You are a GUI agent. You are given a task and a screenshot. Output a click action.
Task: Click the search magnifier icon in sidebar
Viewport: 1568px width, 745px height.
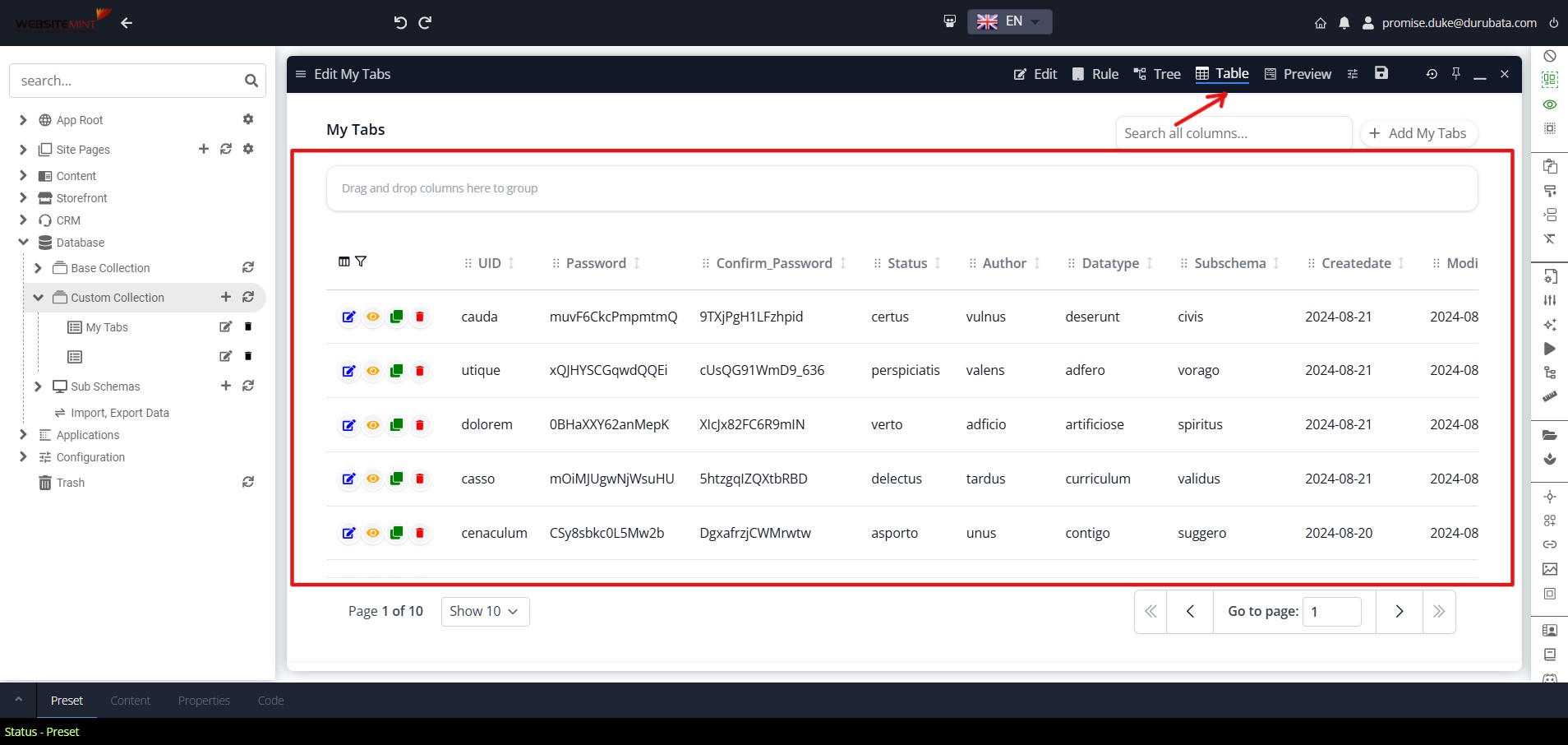click(251, 81)
